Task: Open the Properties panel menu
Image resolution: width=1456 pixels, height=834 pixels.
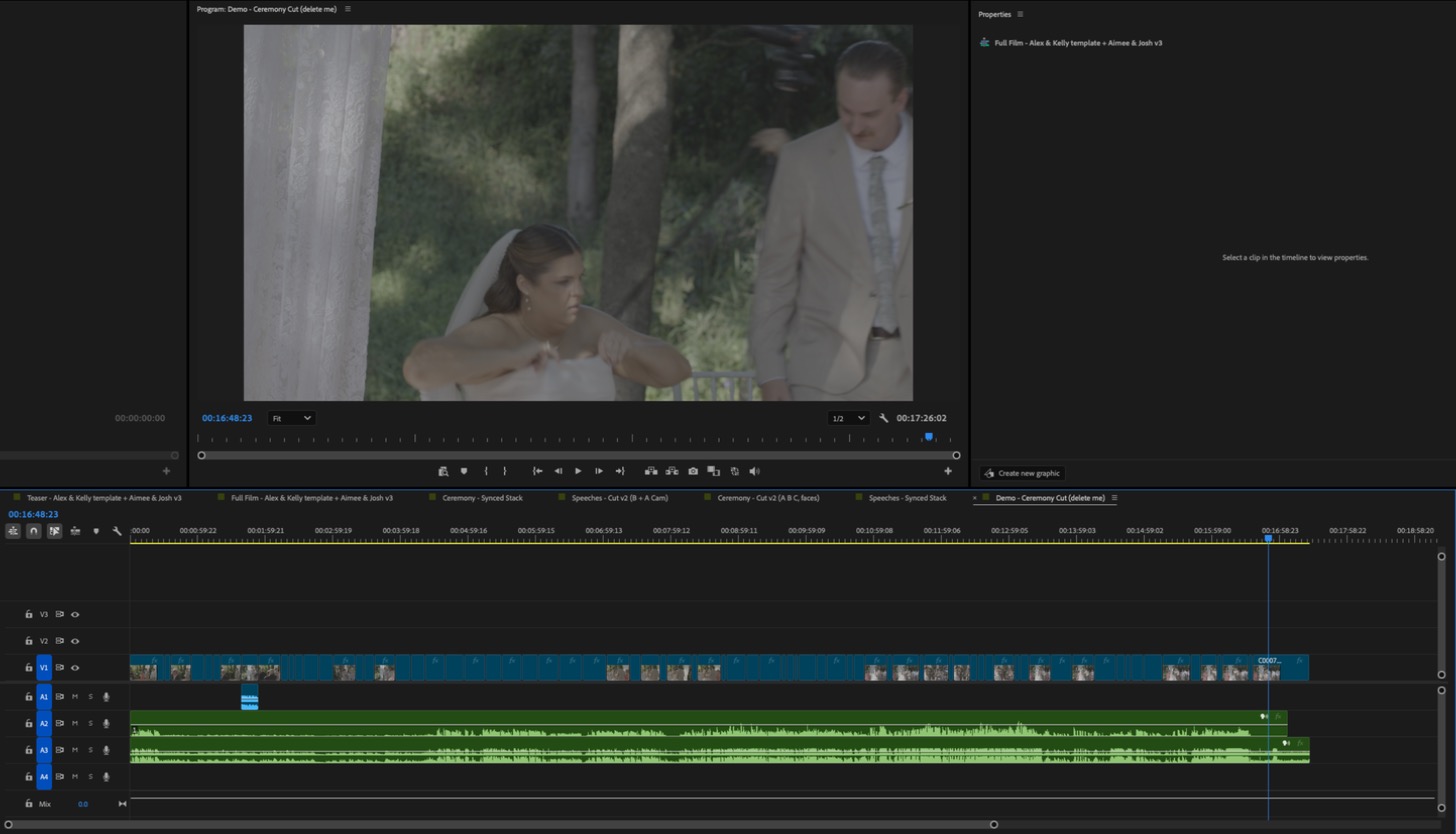Action: tap(1020, 14)
